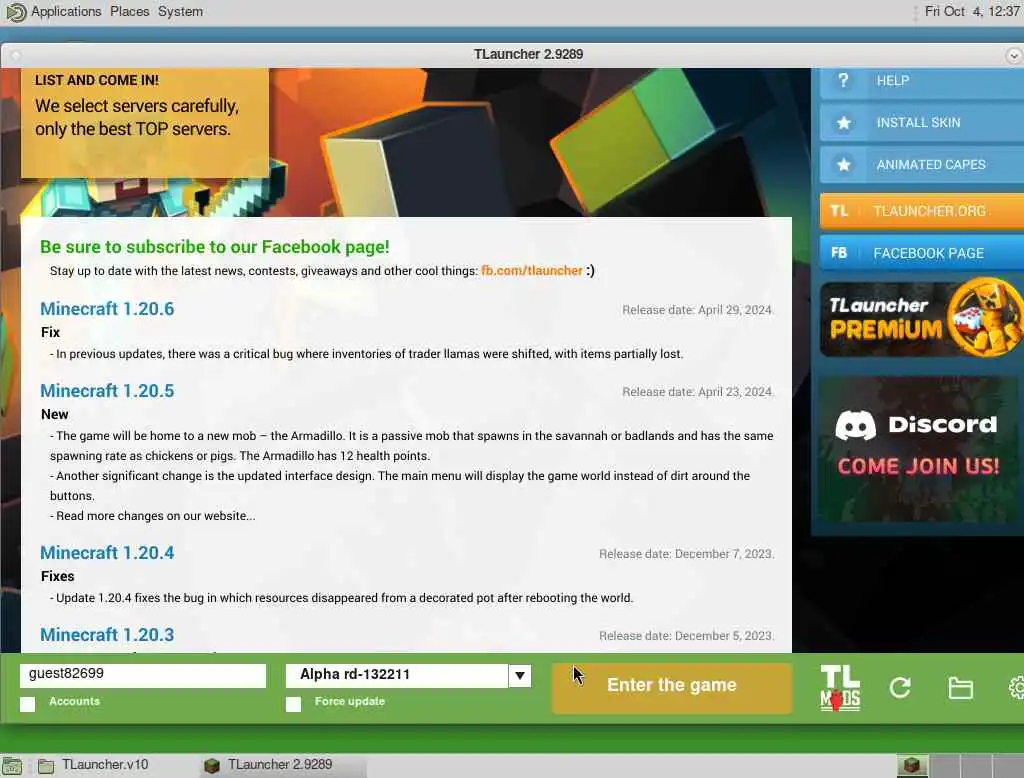Click 'Read more changes on our website...' text
Screen dimensions: 1024x778
pos(155,516)
